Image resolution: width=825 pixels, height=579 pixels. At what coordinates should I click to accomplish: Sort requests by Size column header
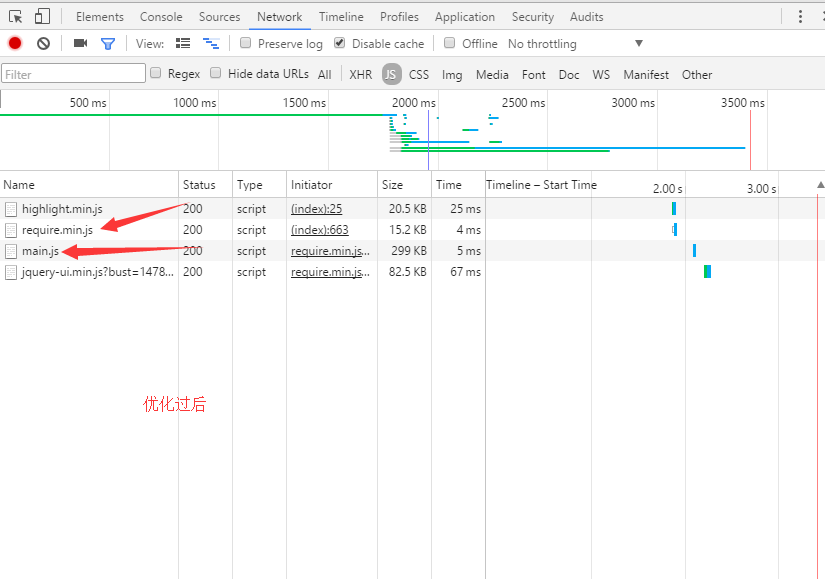coord(393,185)
